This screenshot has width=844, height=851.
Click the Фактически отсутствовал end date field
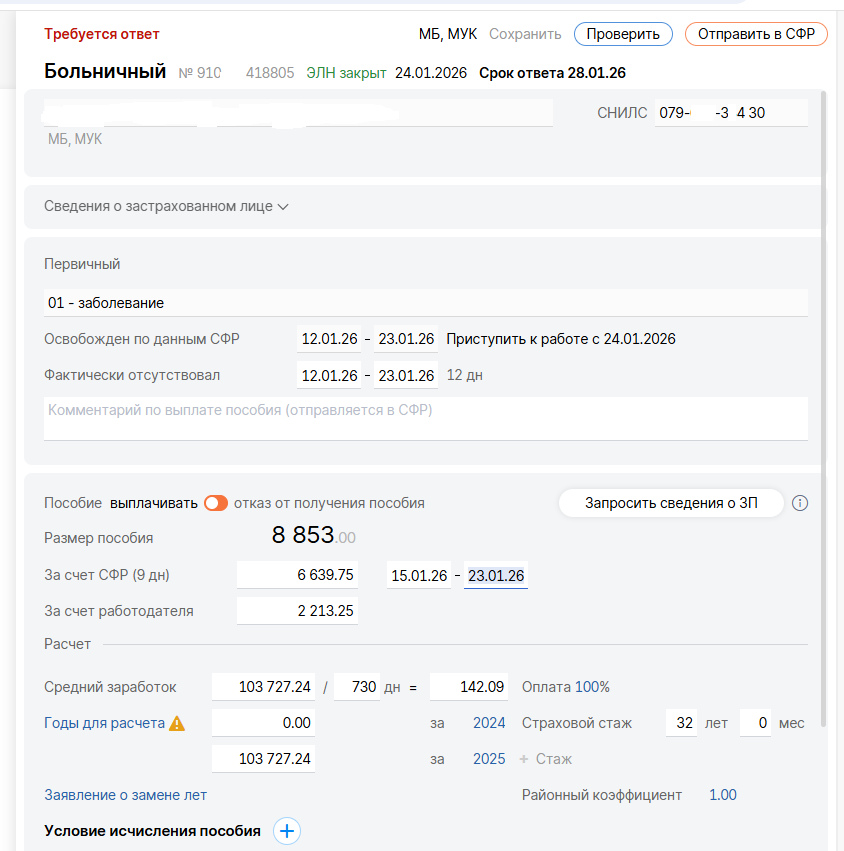coord(406,376)
